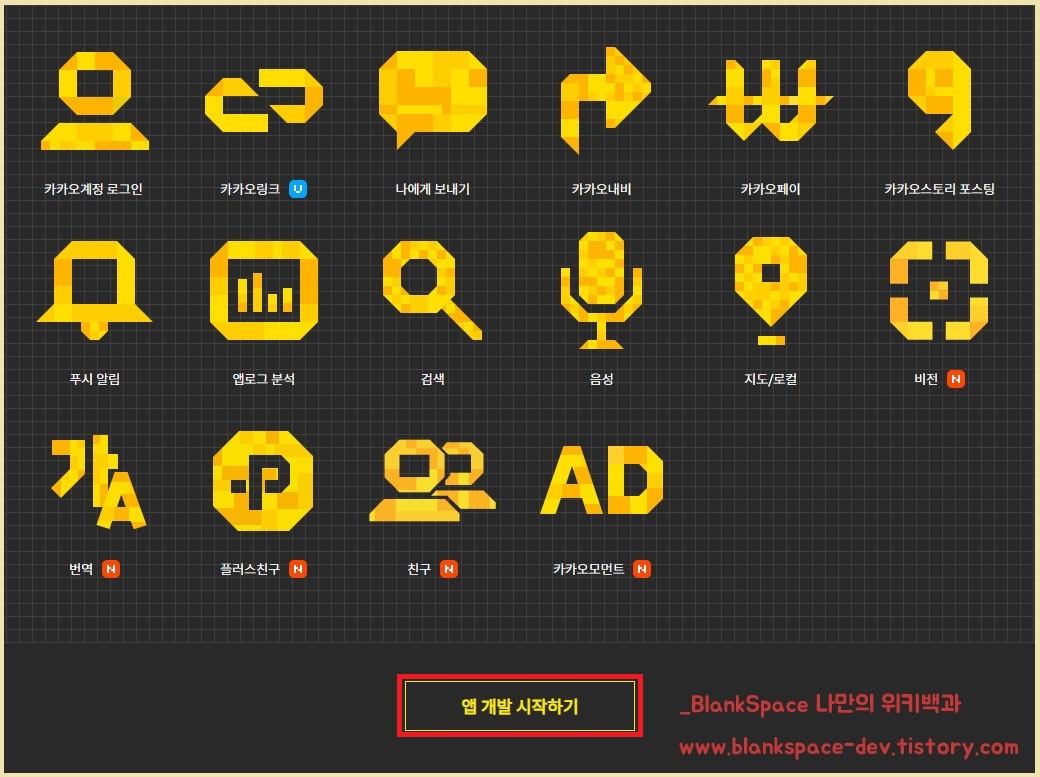Open the 번역 translation icon
Image resolution: width=1040 pixels, height=777 pixels.
point(99,482)
